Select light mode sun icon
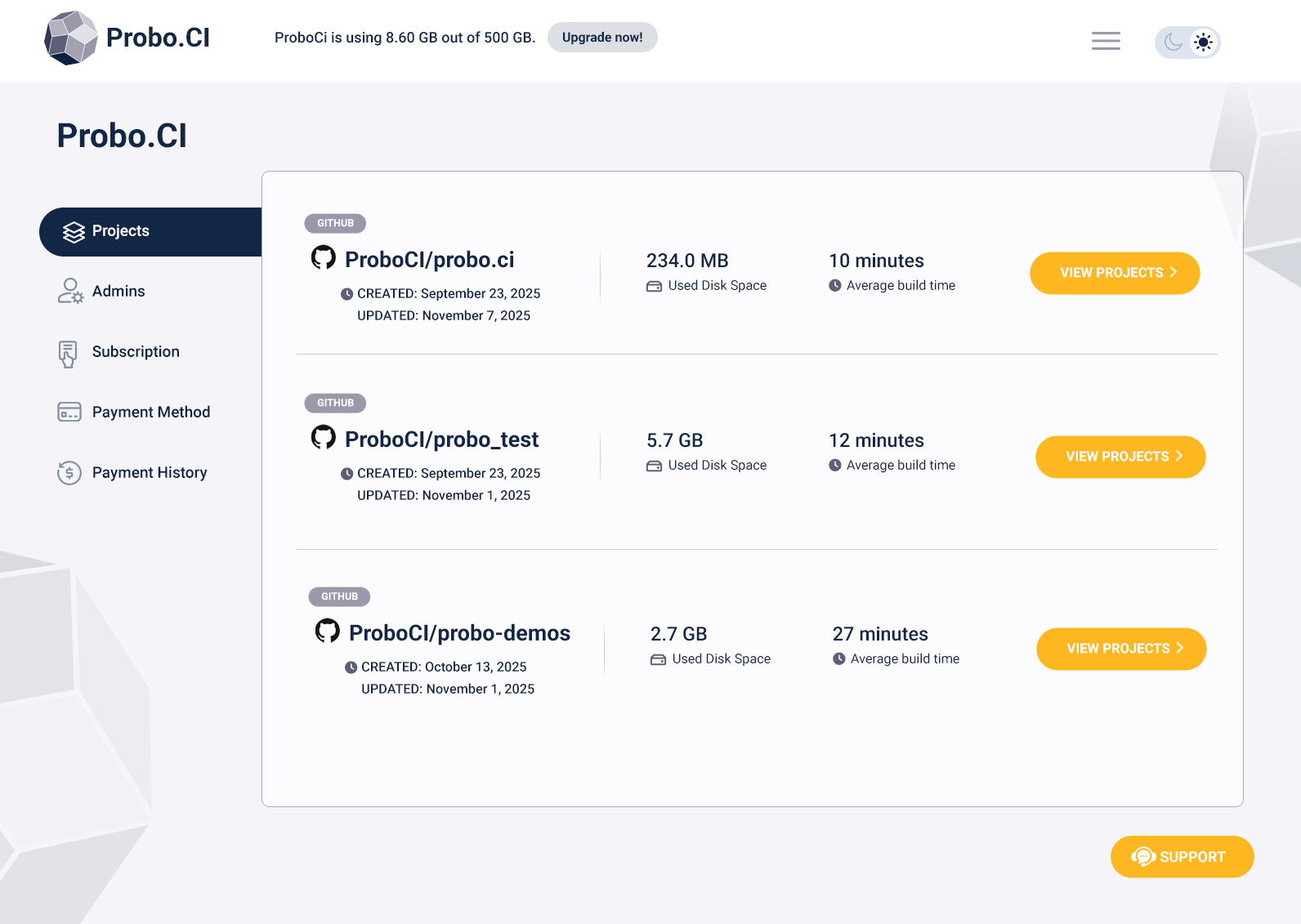This screenshot has height=924, width=1301. (1203, 42)
